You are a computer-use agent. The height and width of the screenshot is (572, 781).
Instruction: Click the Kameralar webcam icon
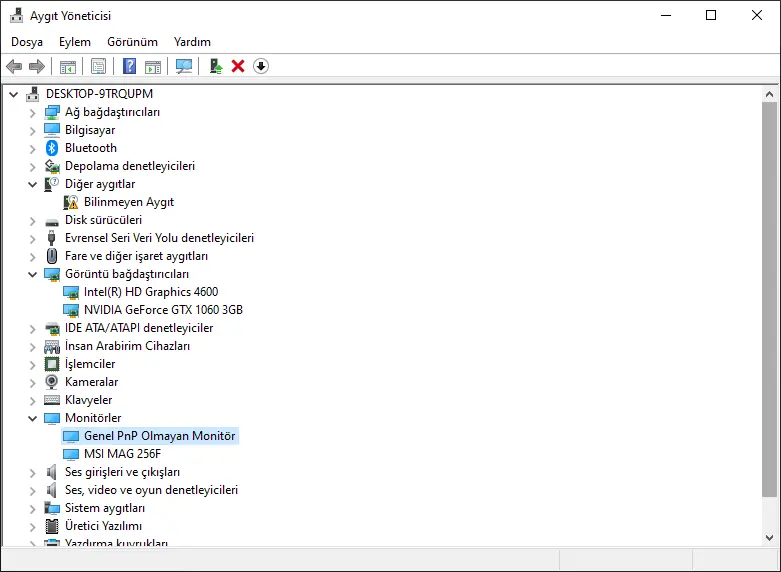(x=52, y=382)
